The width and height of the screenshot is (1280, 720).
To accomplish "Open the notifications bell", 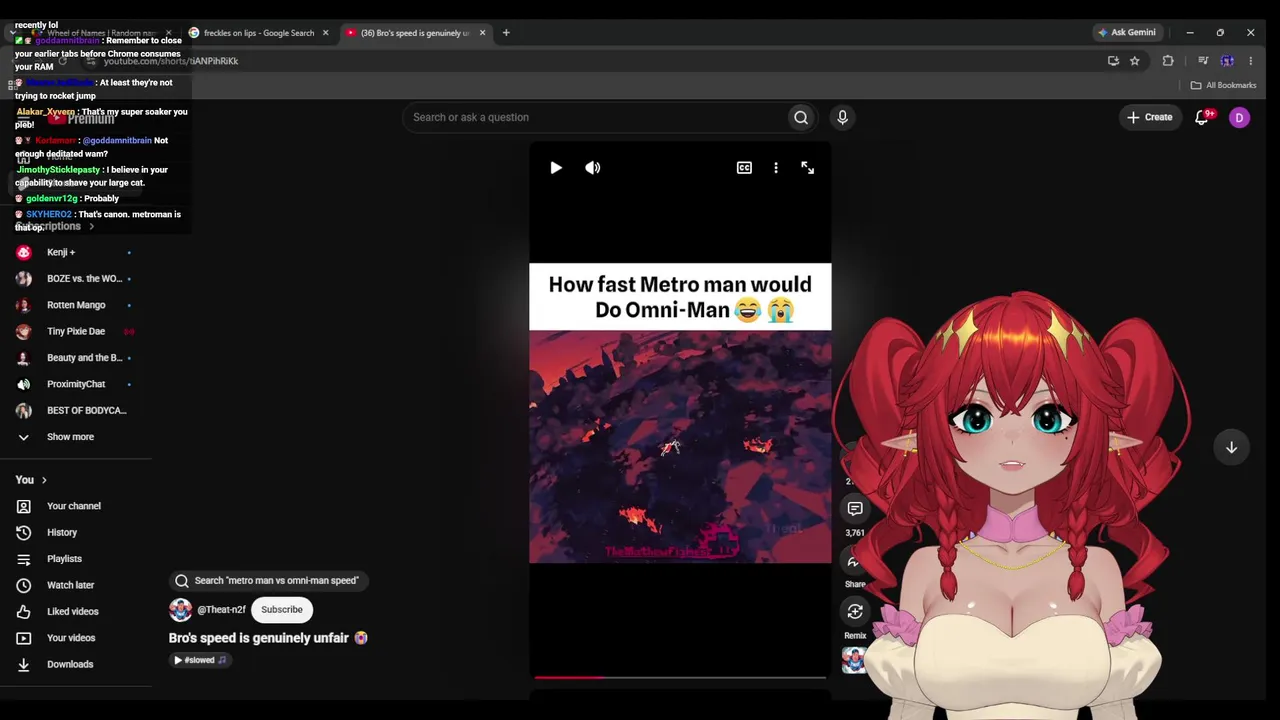I will (x=1202, y=117).
